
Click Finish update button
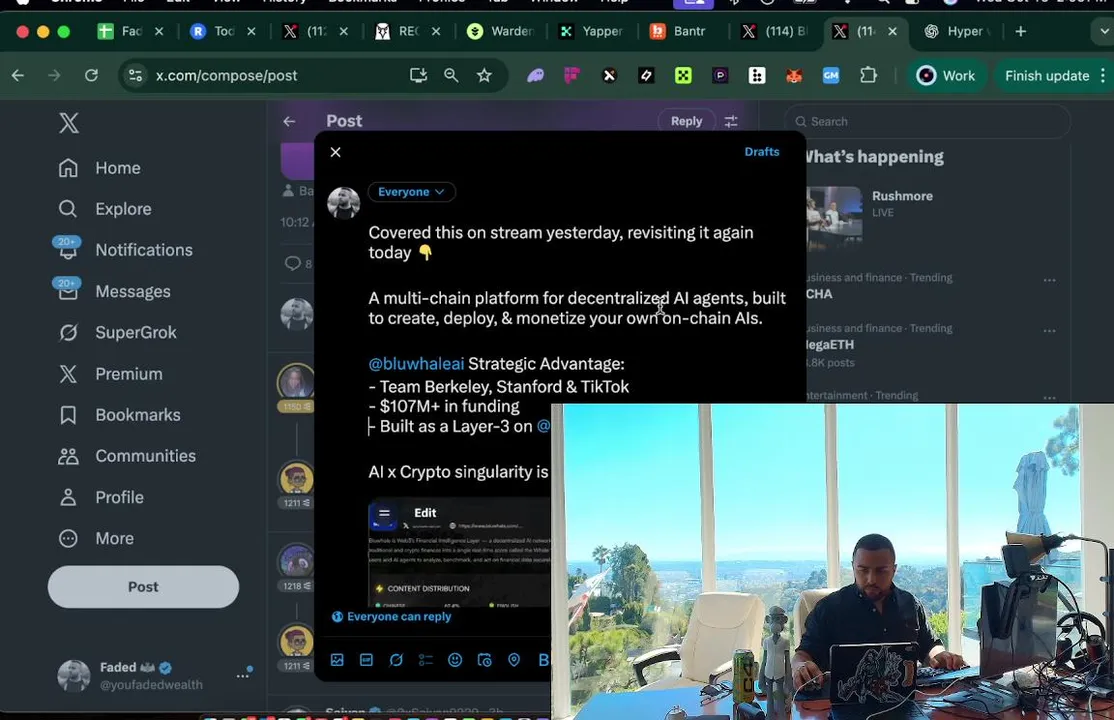point(1047,75)
